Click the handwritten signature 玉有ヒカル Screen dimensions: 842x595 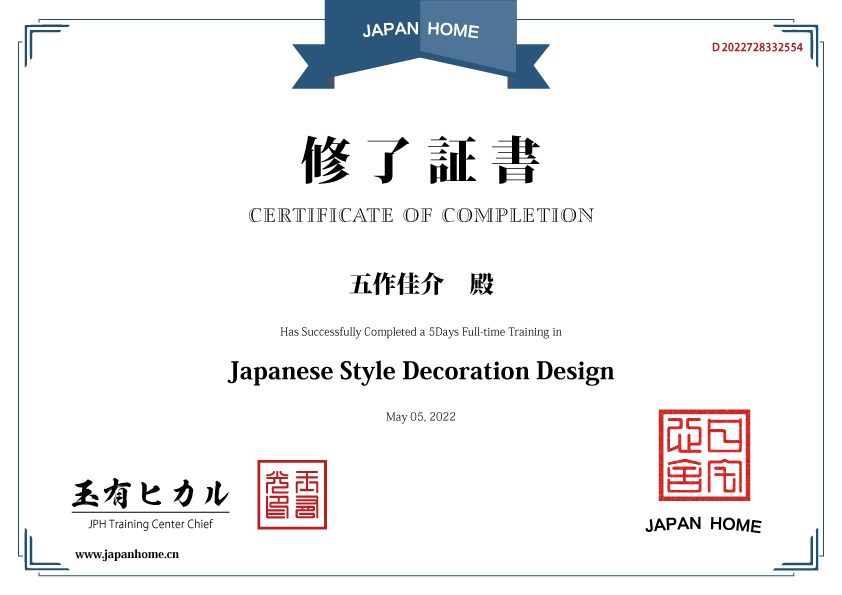tap(150, 493)
